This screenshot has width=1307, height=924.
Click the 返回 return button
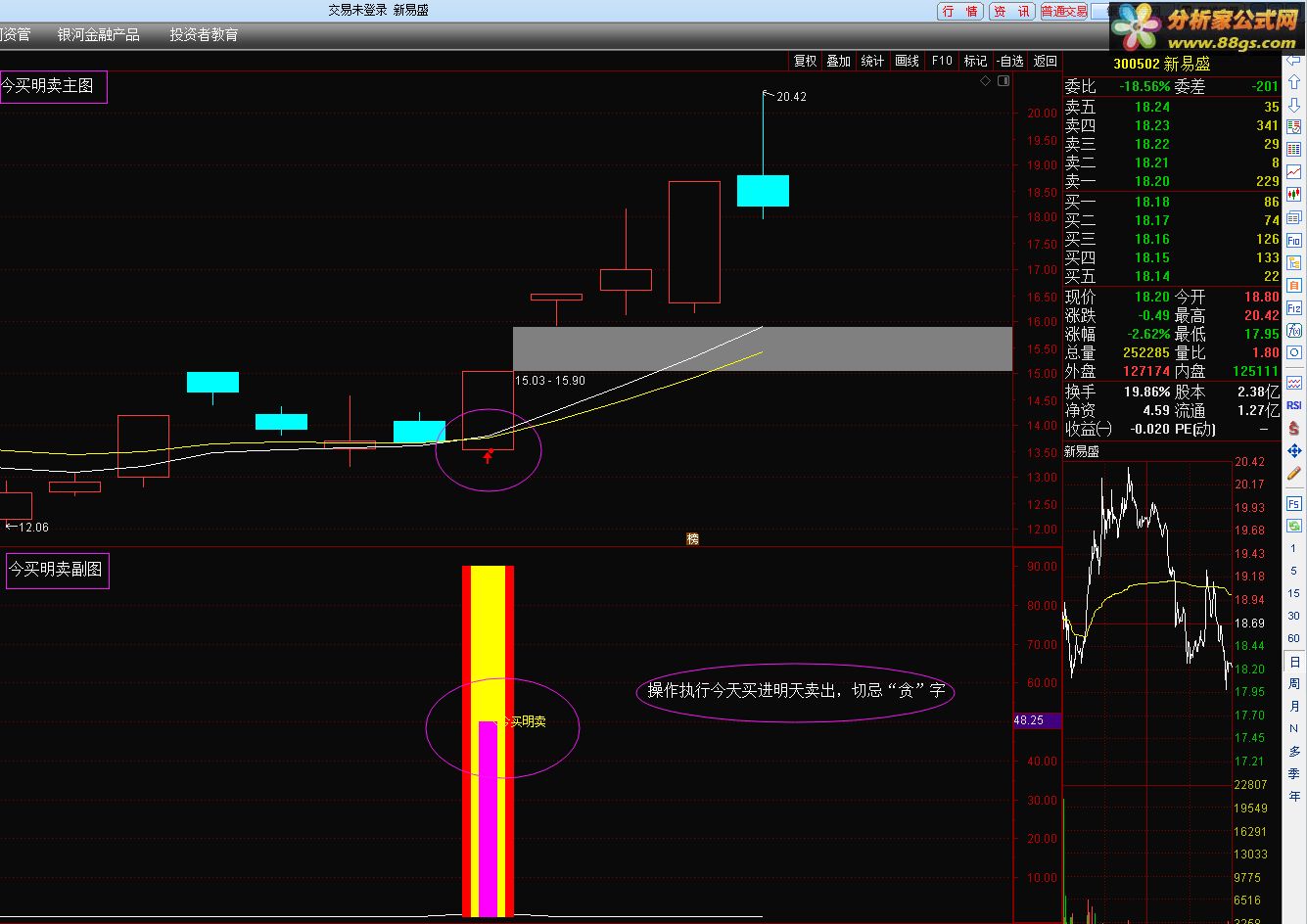[1046, 61]
